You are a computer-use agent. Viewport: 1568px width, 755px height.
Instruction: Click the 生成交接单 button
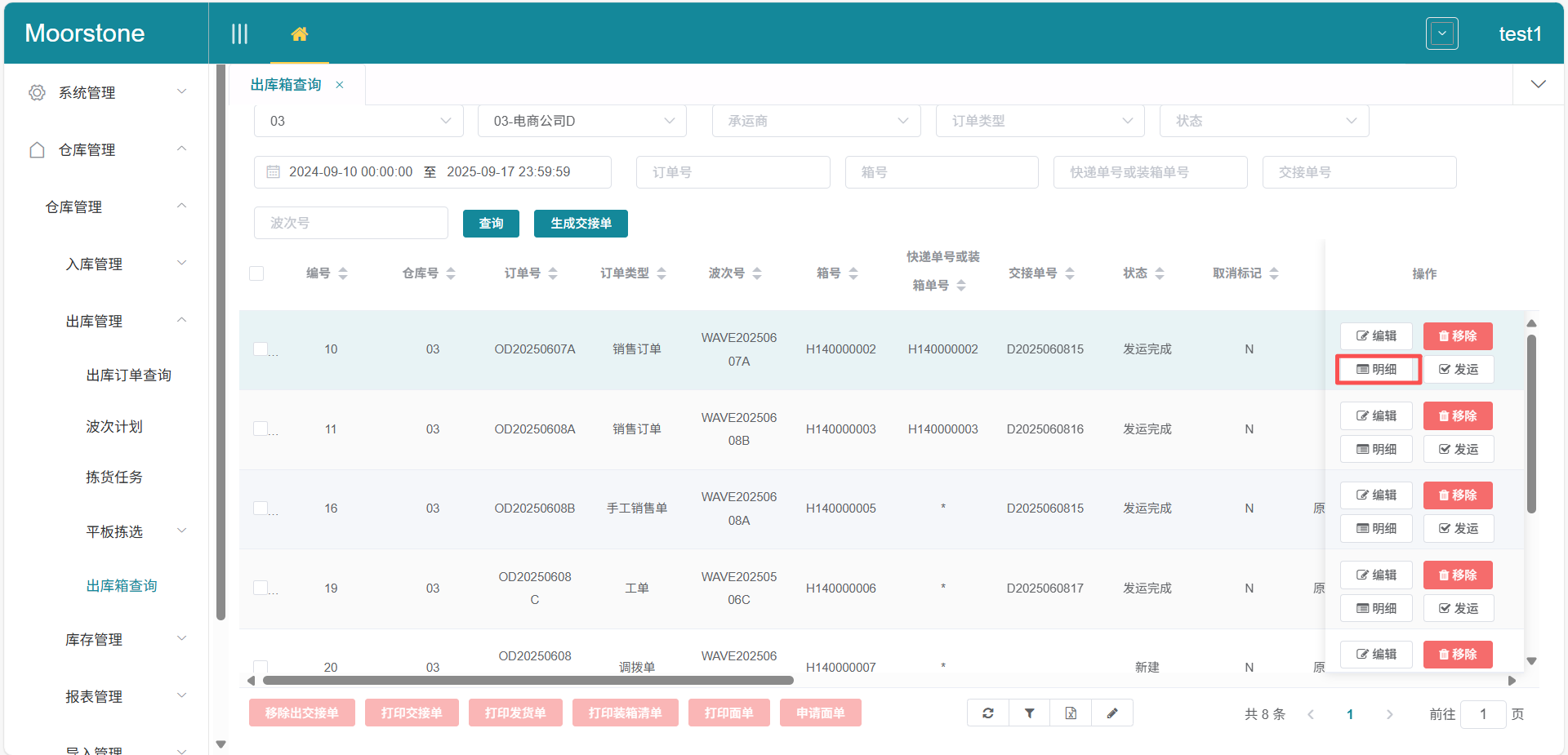pyautogui.click(x=581, y=223)
